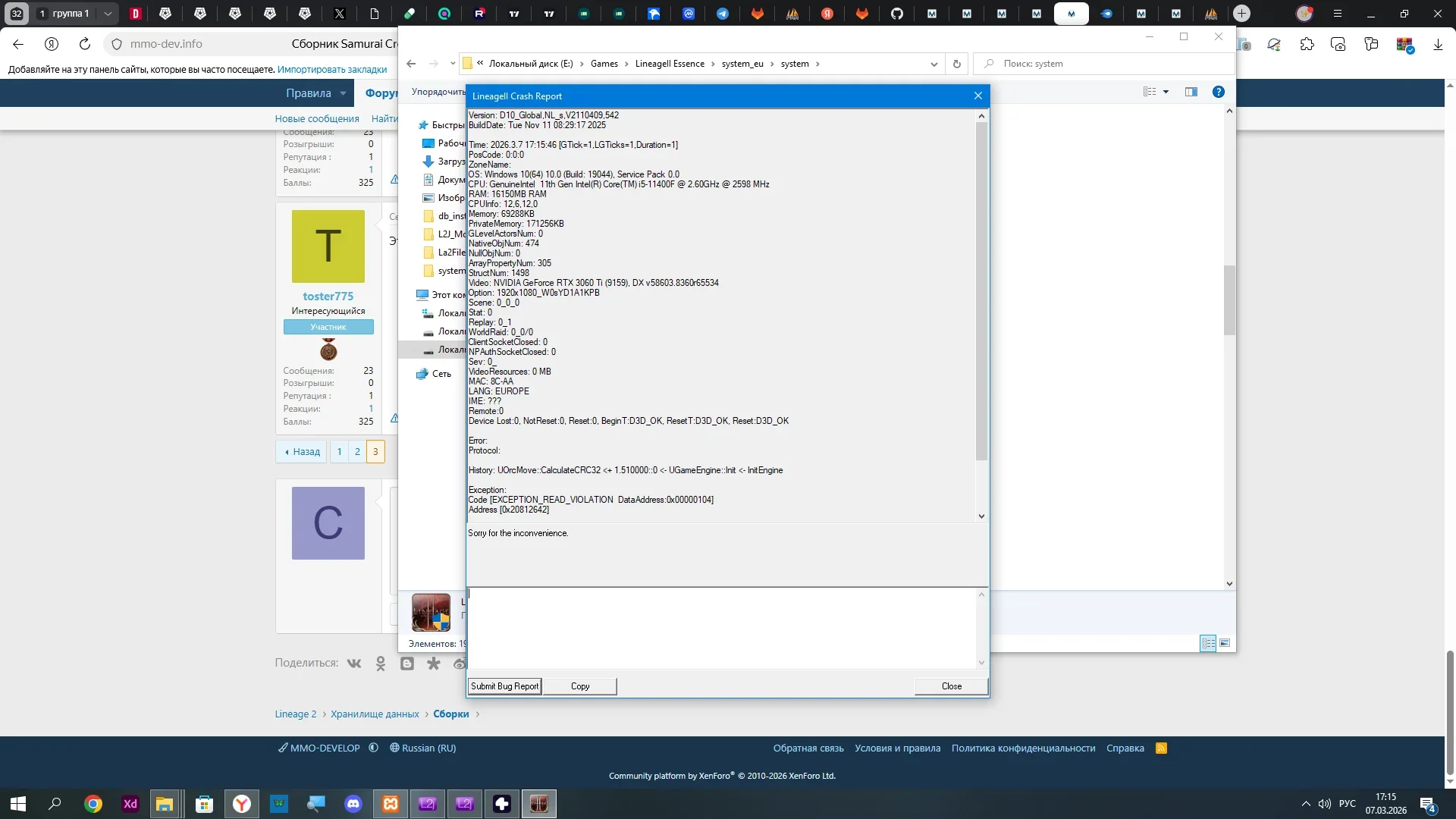Open the Хранилище данных breadcrumb
Viewport: 1456px width, 819px height.
click(x=375, y=714)
